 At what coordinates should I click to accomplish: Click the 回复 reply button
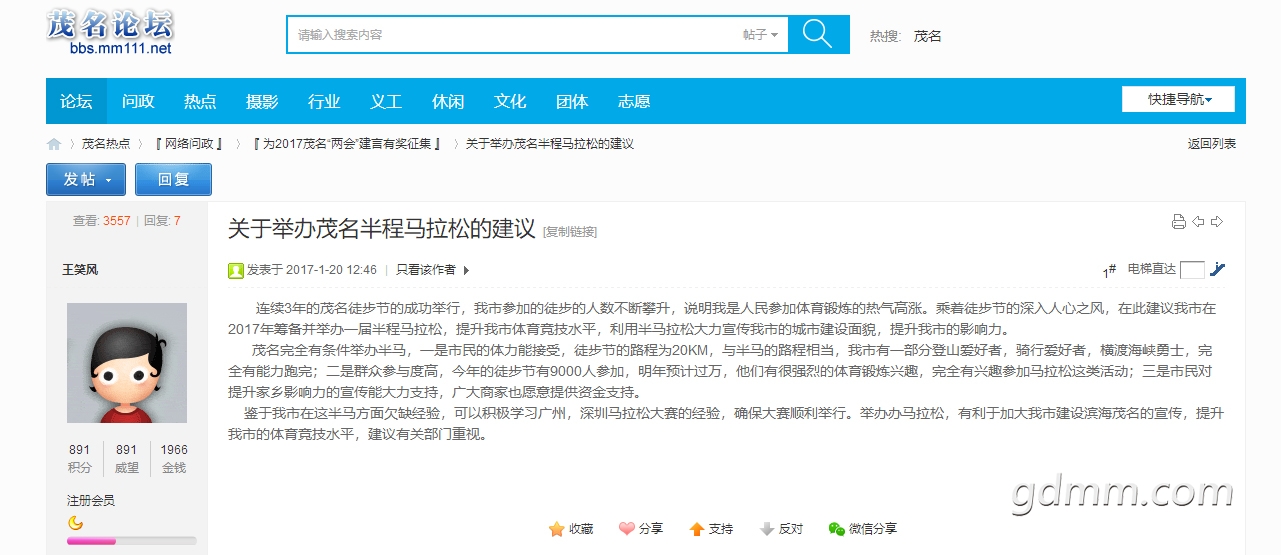coord(173,179)
